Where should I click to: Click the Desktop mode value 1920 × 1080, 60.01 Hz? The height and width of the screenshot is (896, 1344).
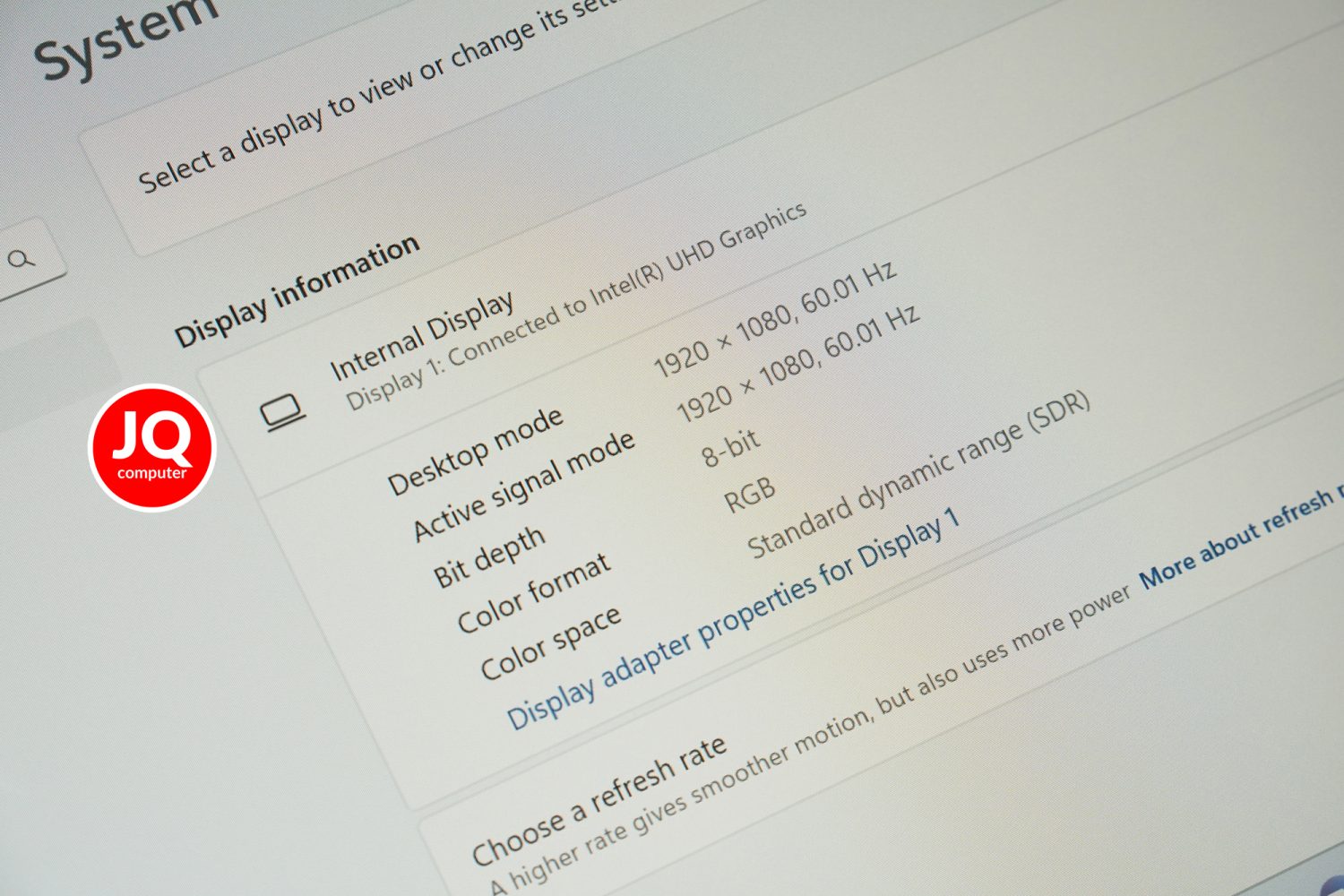775,319
